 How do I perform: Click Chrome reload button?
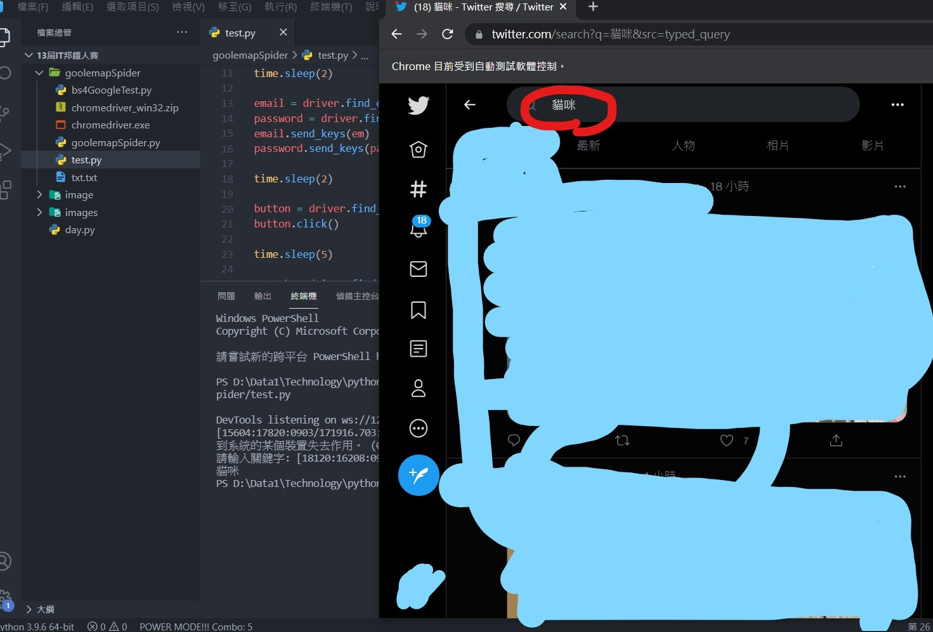(447, 34)
